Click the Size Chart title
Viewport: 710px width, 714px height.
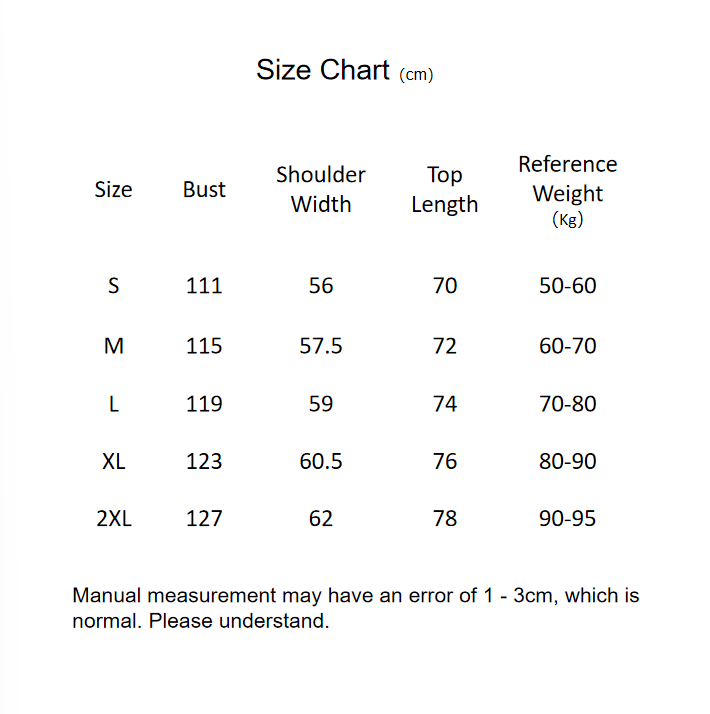(323, 70)
